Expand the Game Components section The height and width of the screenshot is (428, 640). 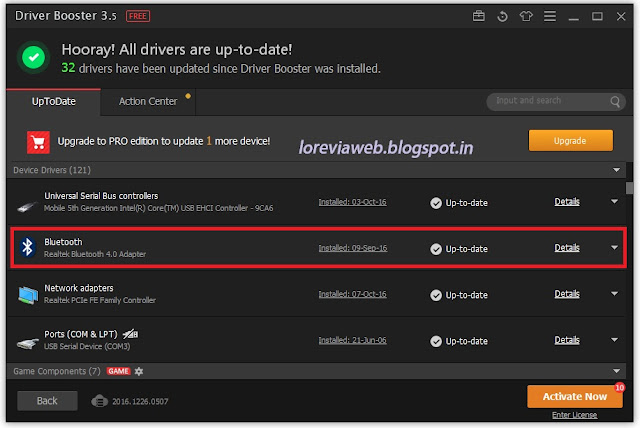(x=616, y=371)
